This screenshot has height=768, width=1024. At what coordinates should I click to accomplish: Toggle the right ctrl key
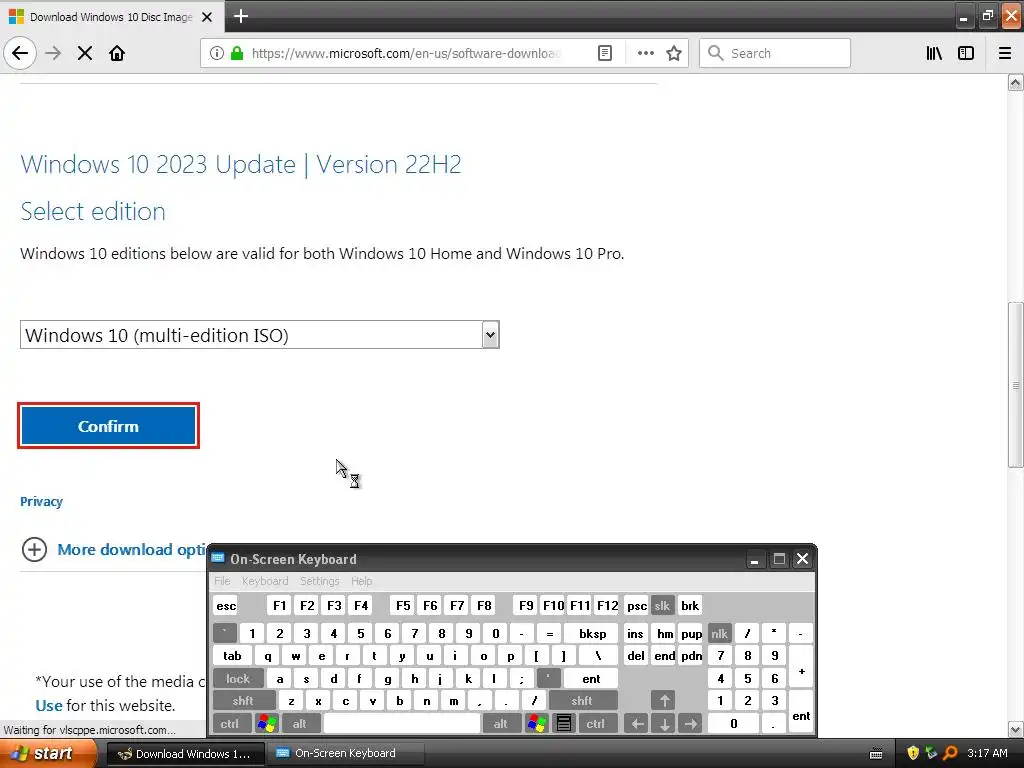coord(596,724)
